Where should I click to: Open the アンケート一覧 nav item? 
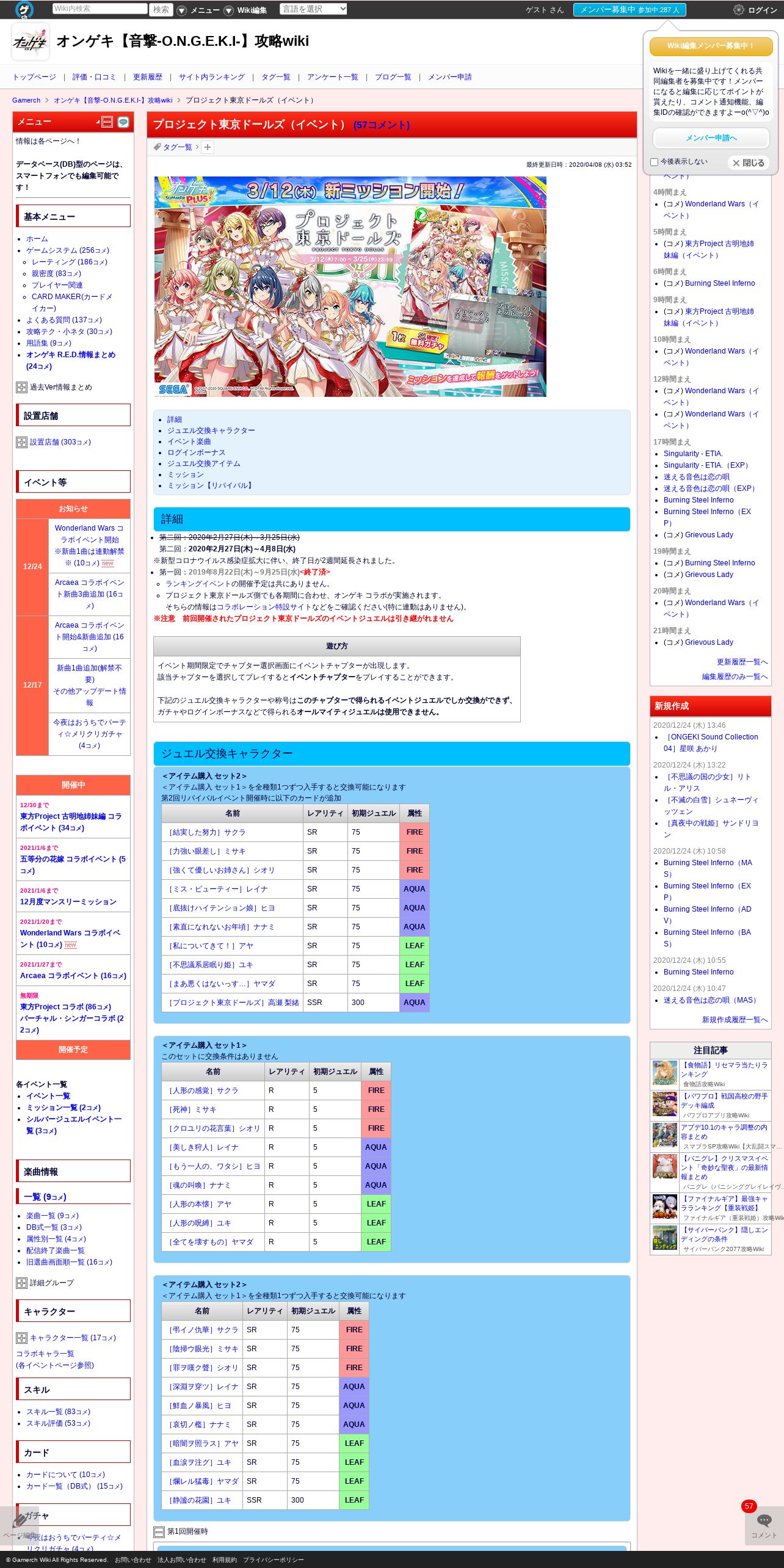(x=333, y=77)
